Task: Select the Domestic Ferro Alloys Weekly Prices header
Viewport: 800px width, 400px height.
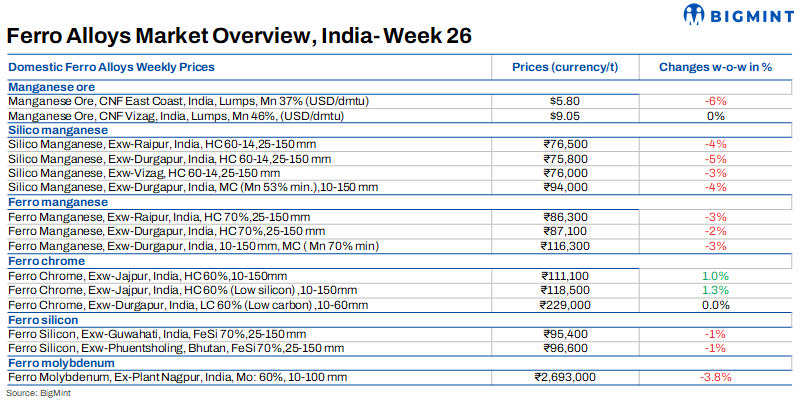Action: (112, 67)
